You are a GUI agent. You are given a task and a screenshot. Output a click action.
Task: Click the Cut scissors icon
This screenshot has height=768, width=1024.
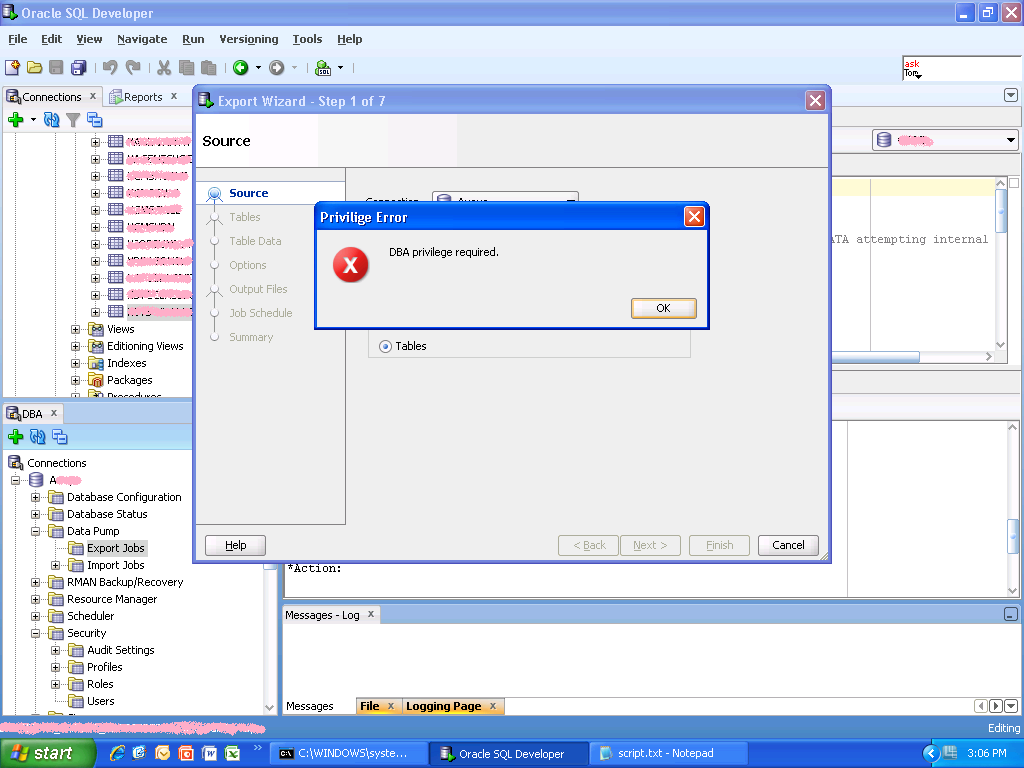pos(161,68)
